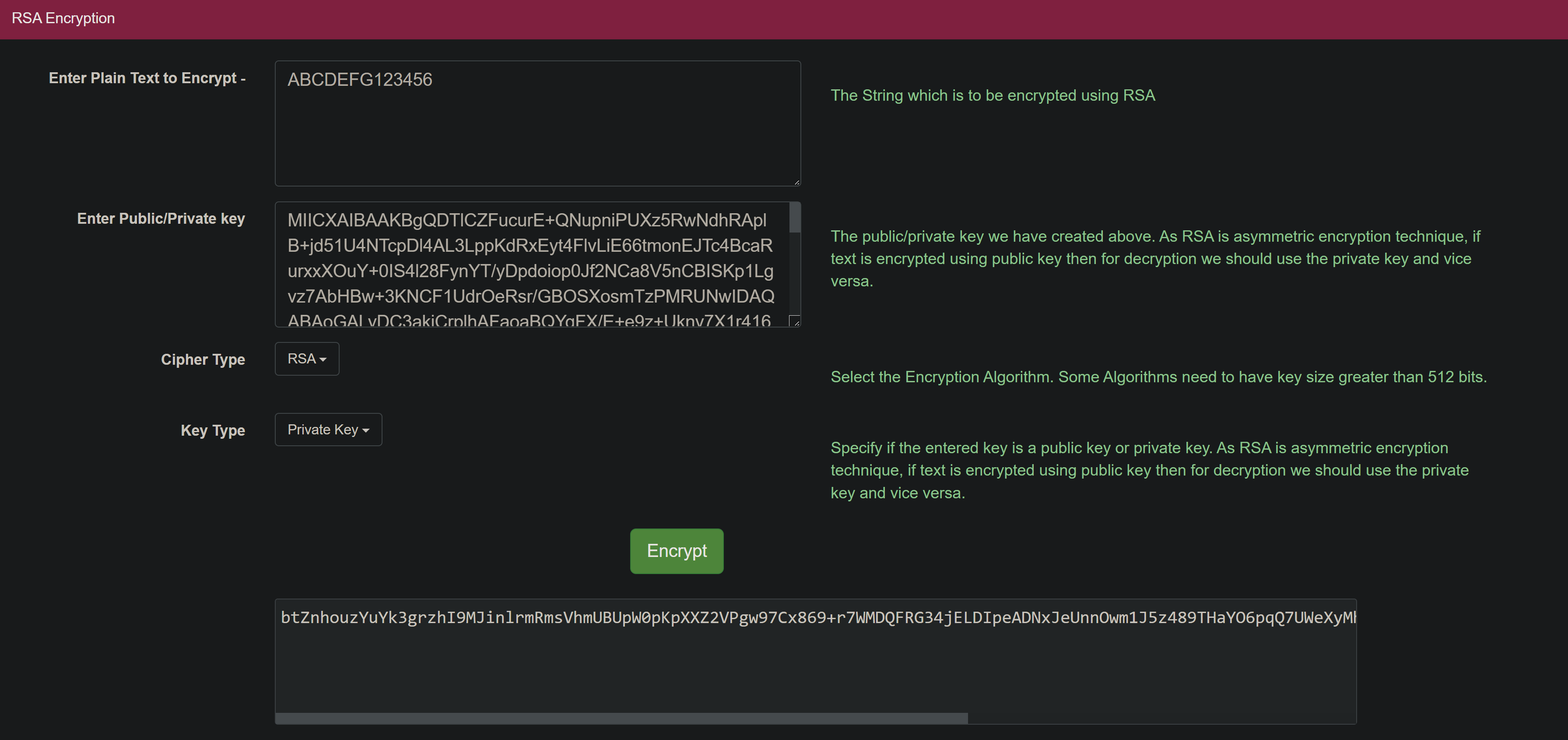Viewport: 1568px width, 740px height.
Task: Click help text about string to encrypt
Action: [992, 95]
